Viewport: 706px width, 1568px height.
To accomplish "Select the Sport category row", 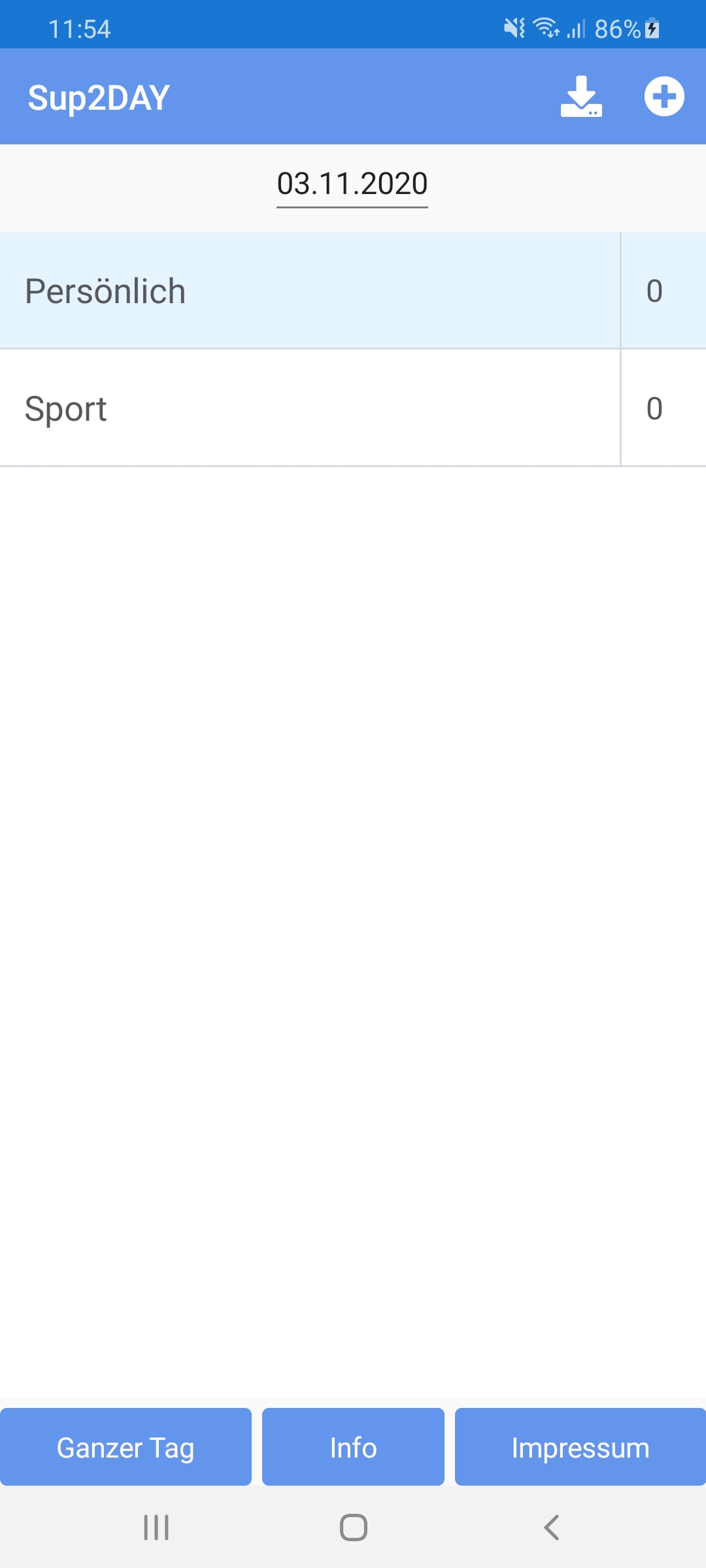I will point(307,408).
